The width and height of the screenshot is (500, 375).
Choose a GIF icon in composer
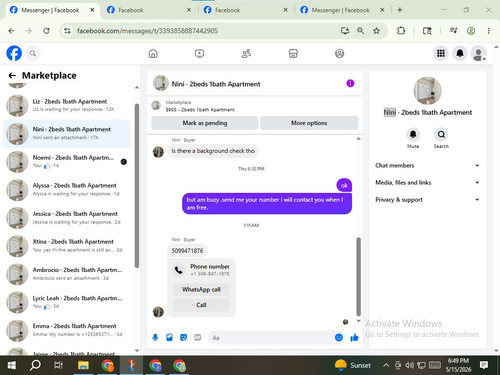coord(198,338)
